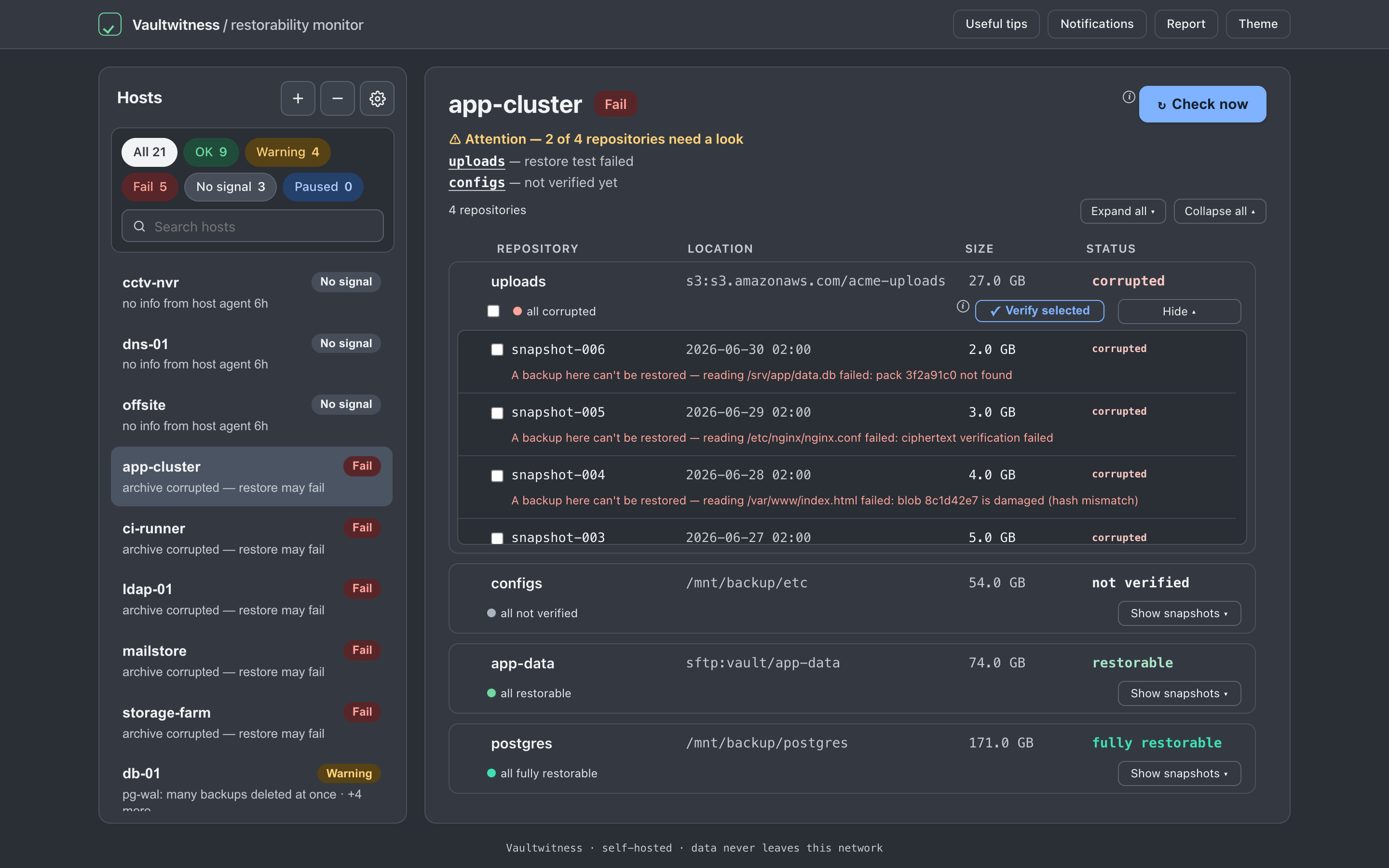
Task: Follow the configs link in attention notice
Action: click(477, 183)
